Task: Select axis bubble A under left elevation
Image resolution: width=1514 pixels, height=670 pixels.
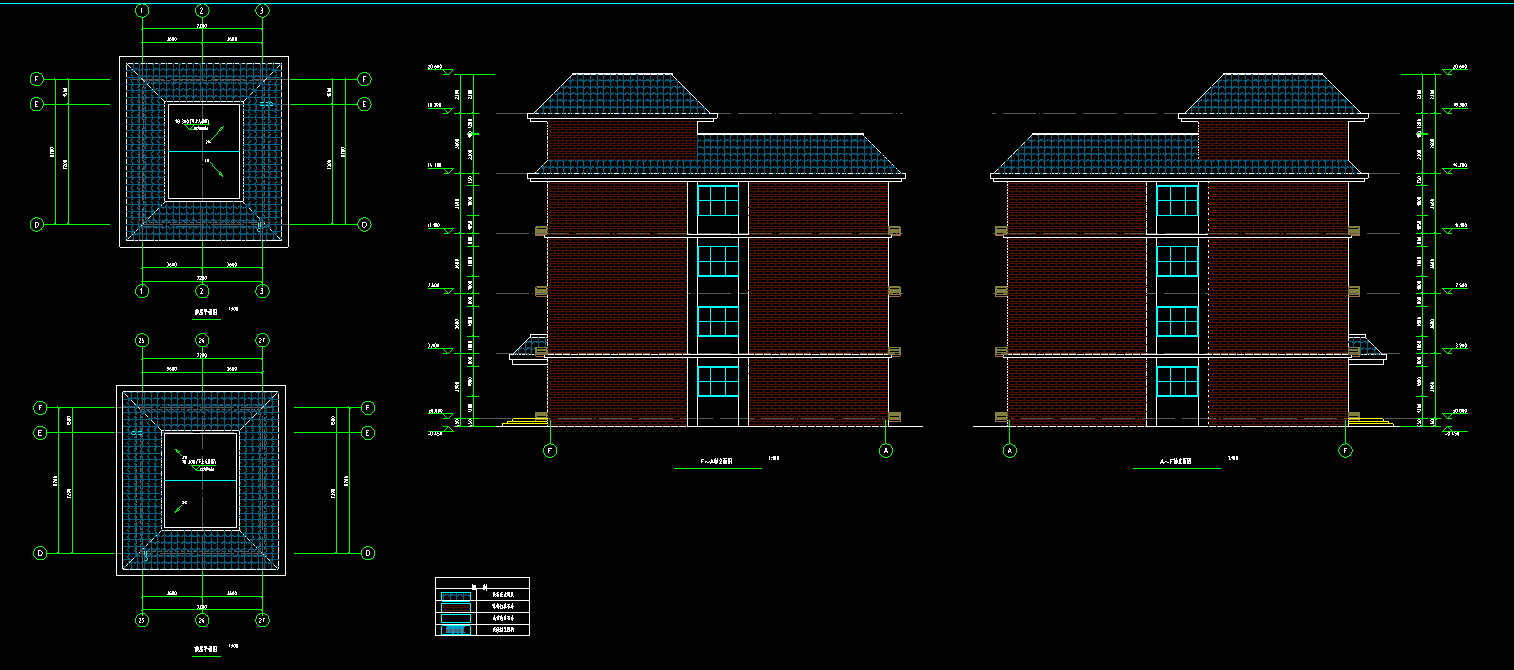Action: tap(885, 451)
